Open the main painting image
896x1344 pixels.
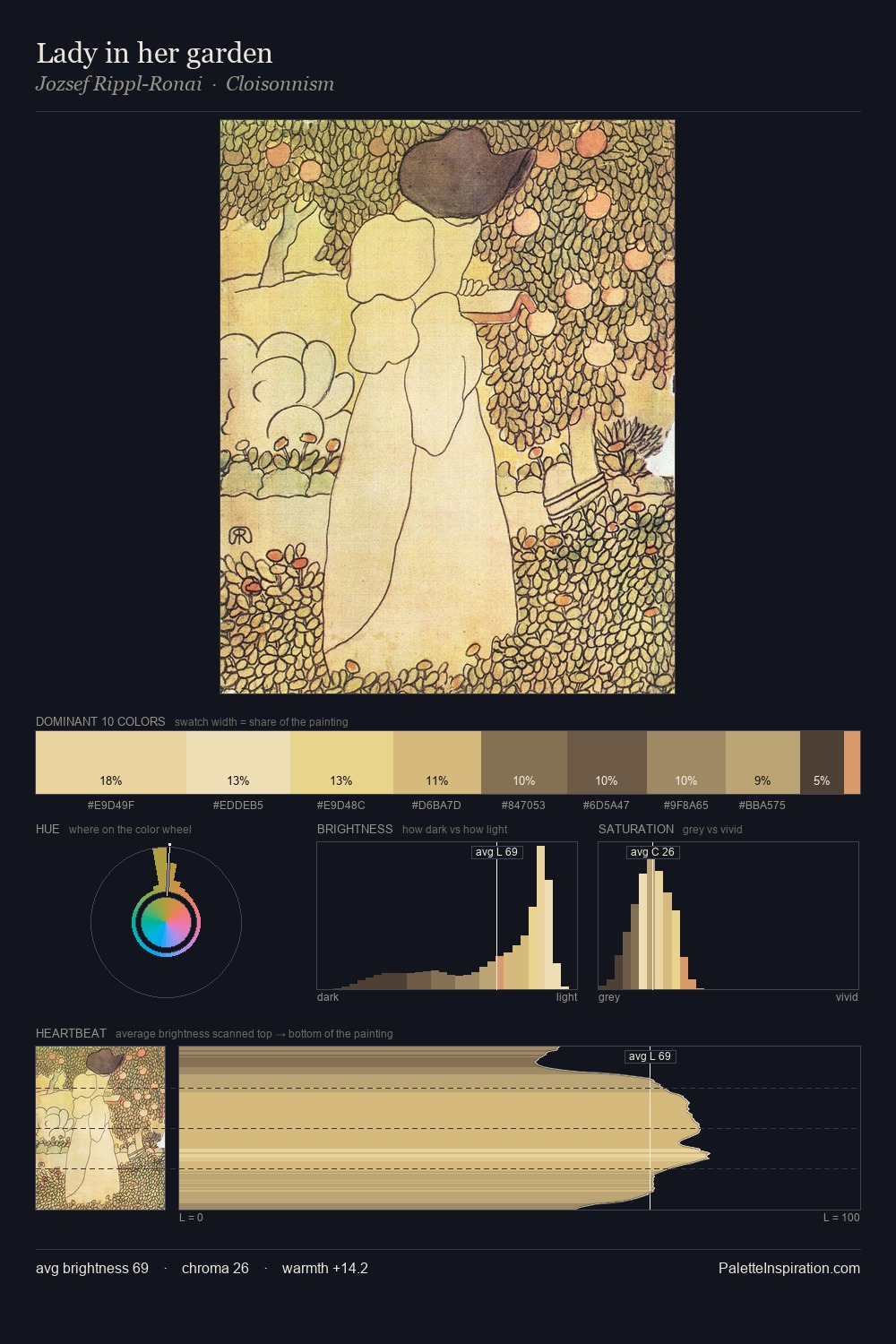pos(447,407)
